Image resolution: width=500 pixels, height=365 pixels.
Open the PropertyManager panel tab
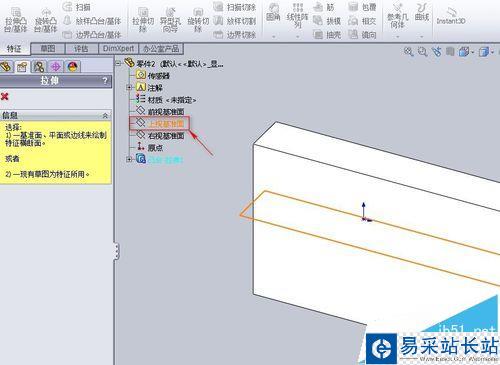pyautogui.click(x=22, y=66)
